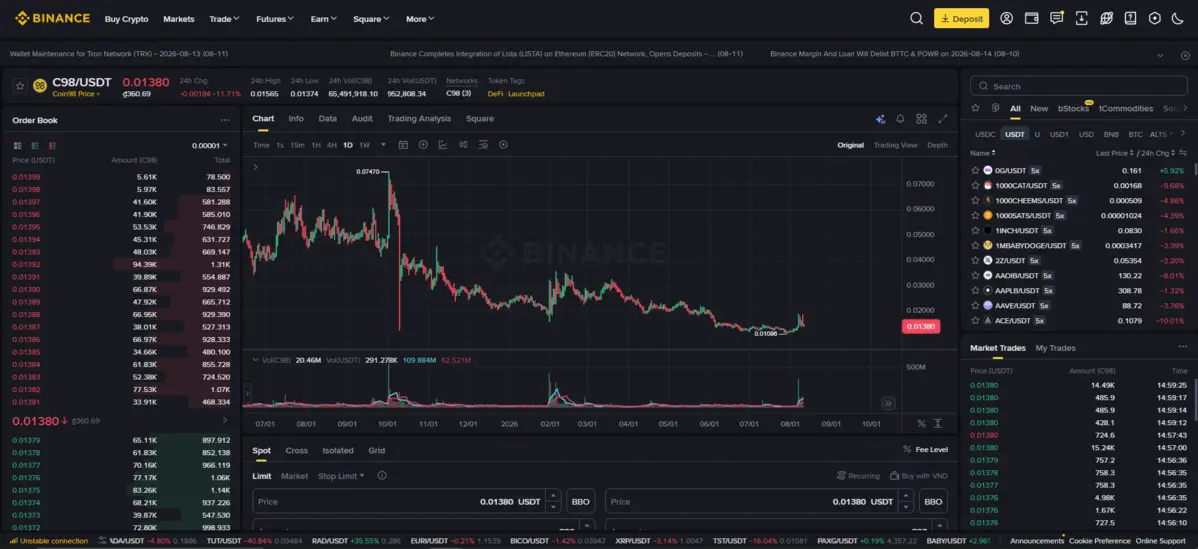Open the Futures menu dropdown
Screen dimensions: 1198x549
coord(276,19)
